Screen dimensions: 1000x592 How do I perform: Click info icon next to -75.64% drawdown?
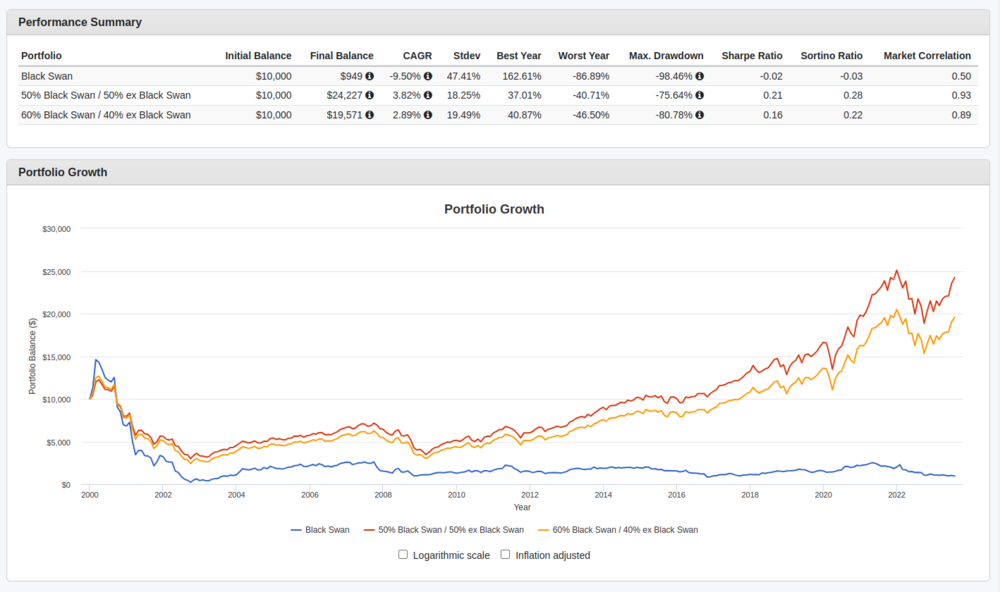tap(699, 95)
